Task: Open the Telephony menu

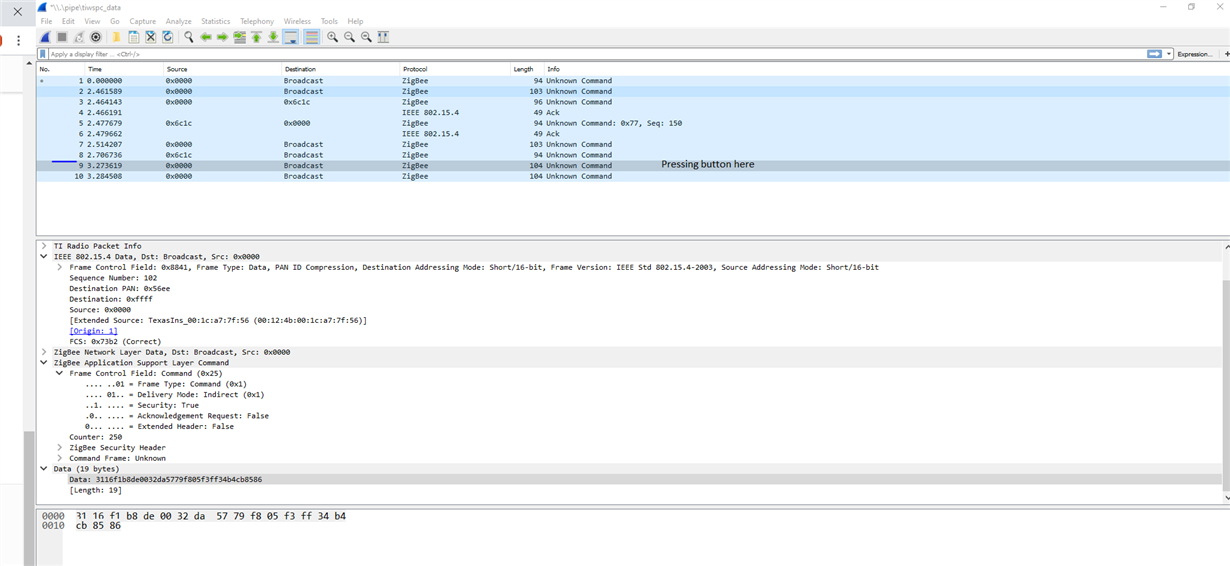Action: coord(256,21)
